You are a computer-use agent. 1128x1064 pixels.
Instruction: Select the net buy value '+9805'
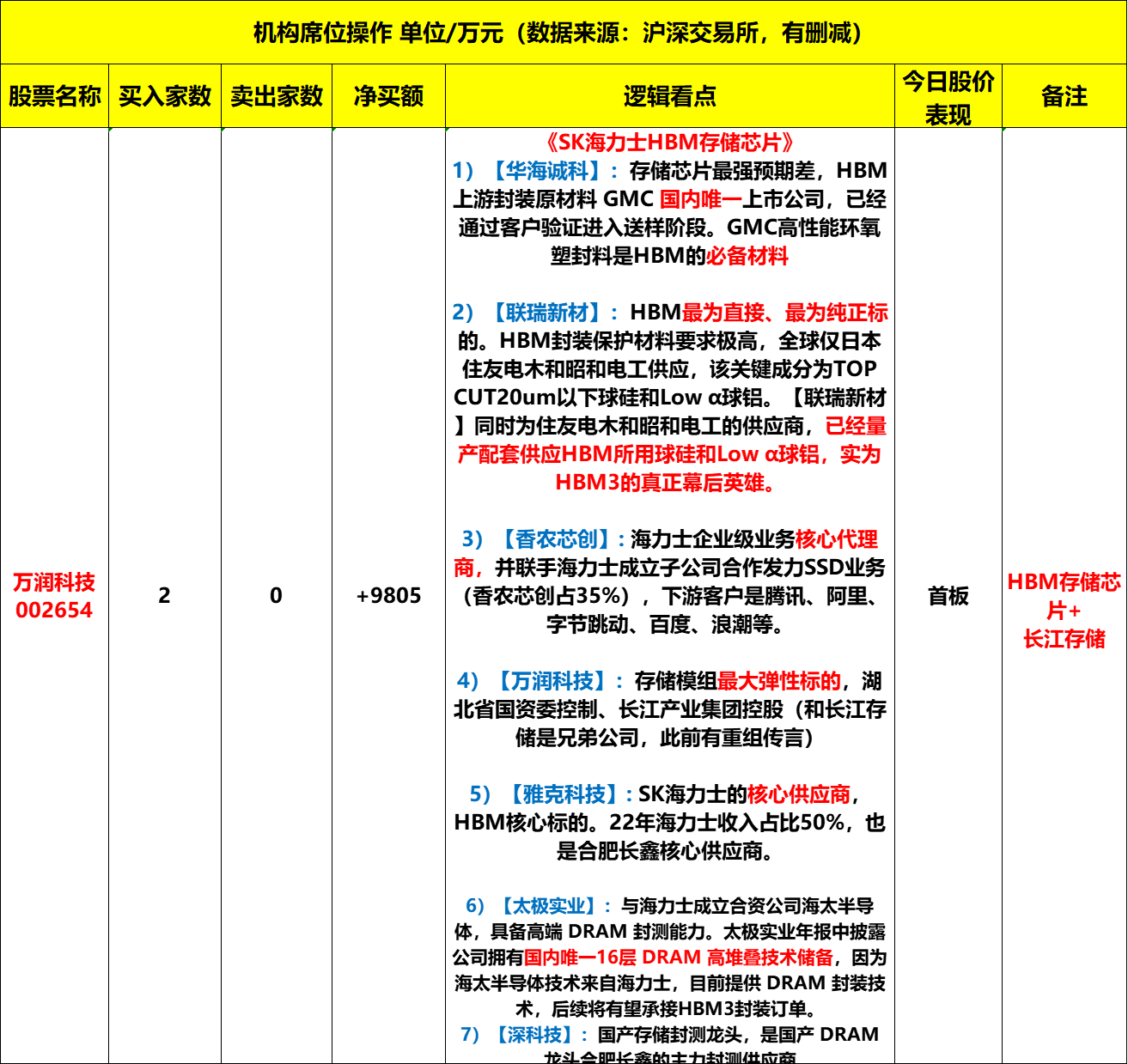[389, 596]
